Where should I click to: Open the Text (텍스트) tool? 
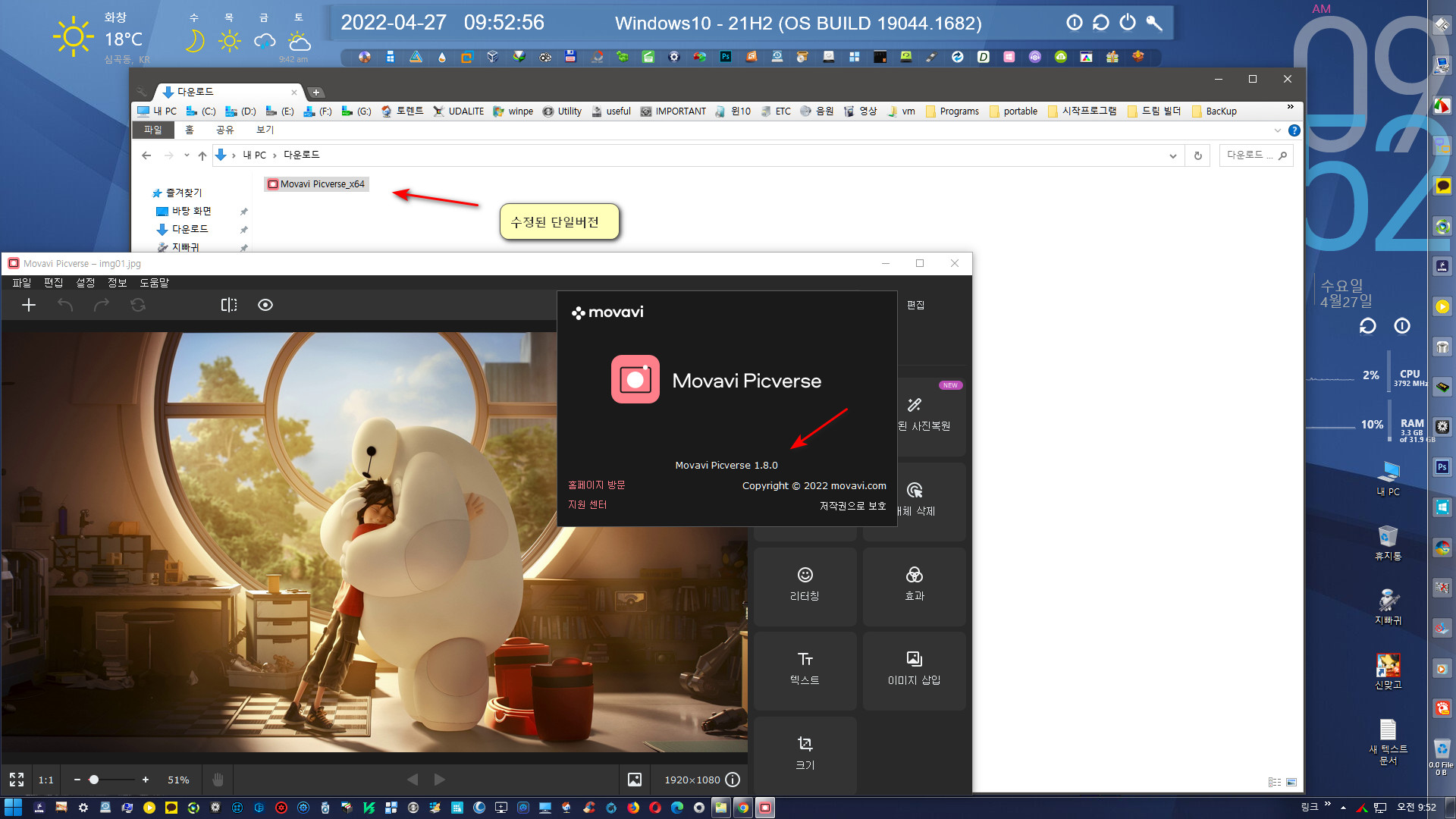[x=805, y=670]
